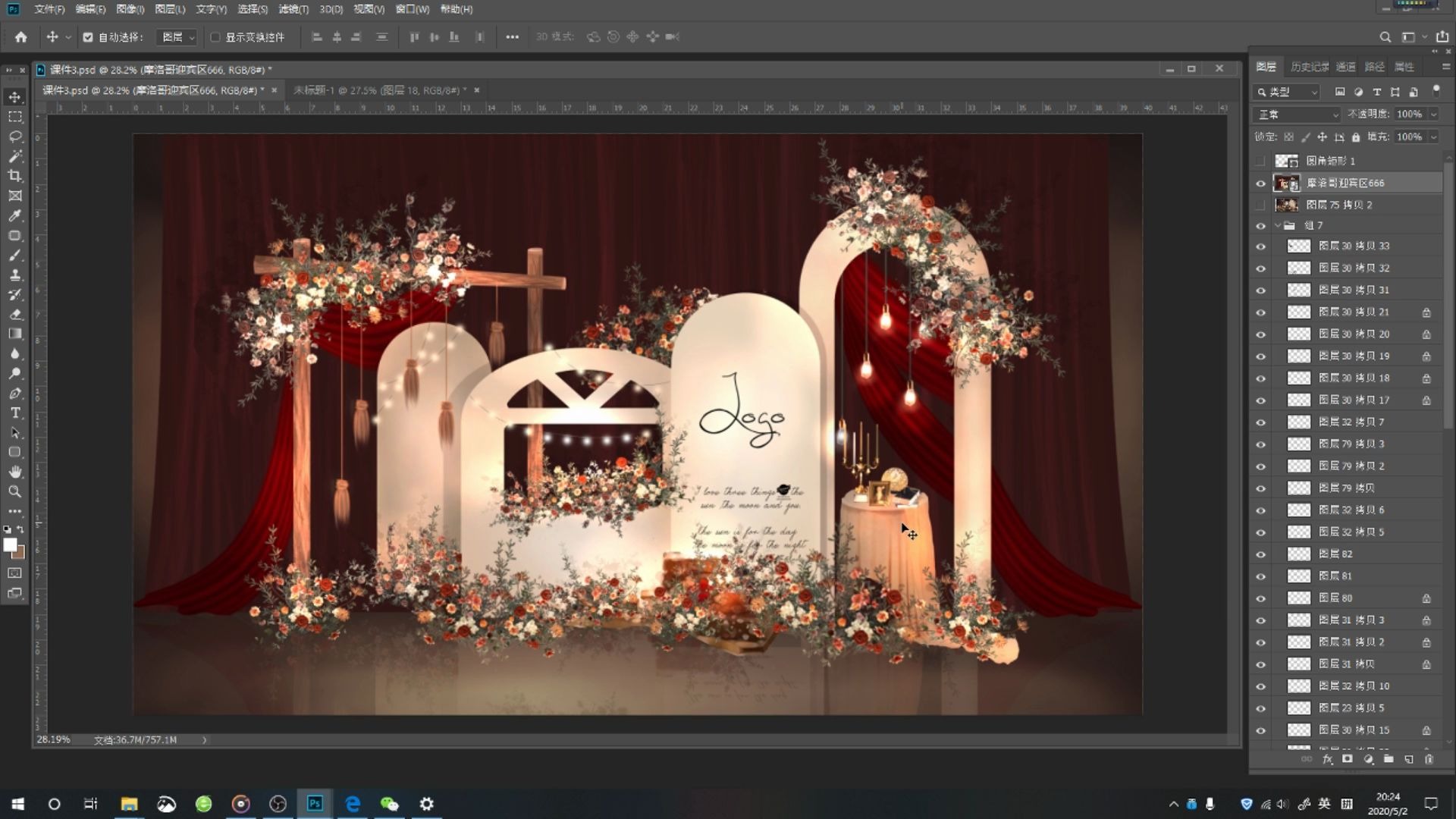This screenshot has width=1456, height=819.
Task: Hide layer 图层 30 拷贝 33
Action: click(x=1260, y=246)
